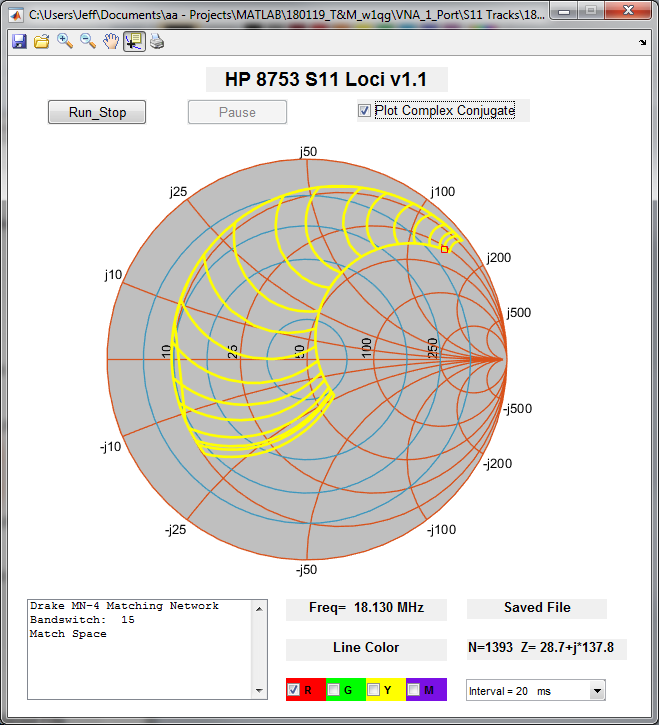Click the -j25 reactance label
This screenshot has width=659, height=725.
(x=175, y=529)
